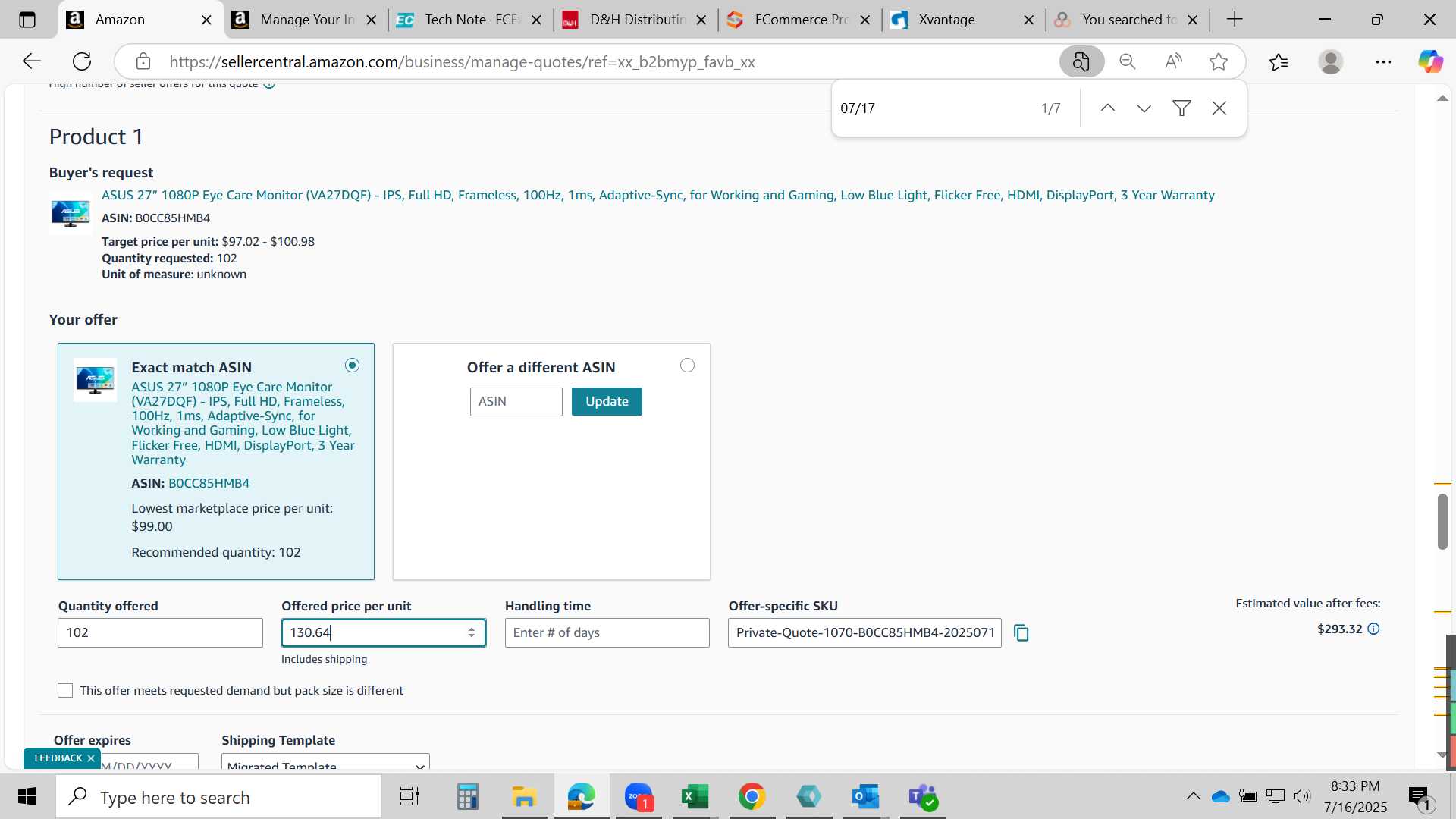Viewport: 1456px width, 819px height.
Task: Dismiss the FEEDBACK tag
Action: tap(91, 758)
